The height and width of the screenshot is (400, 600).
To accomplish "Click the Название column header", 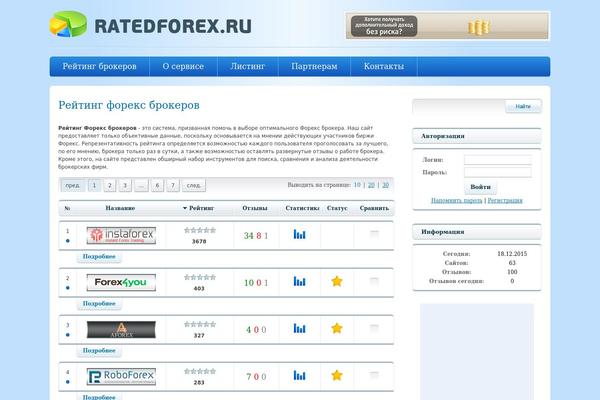I will click(120, 208).
